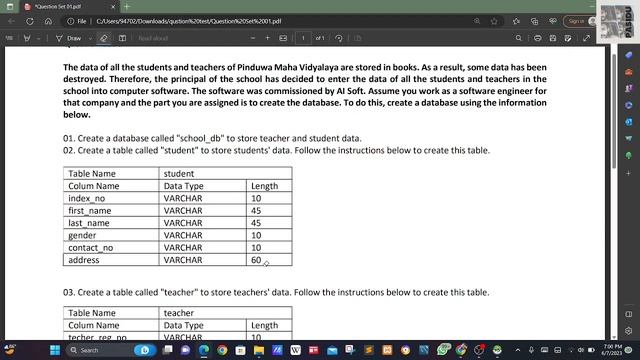Open Google Chrome from the taskbar
The width and height of the screenshot is (640, 360).
click(222, 350)
